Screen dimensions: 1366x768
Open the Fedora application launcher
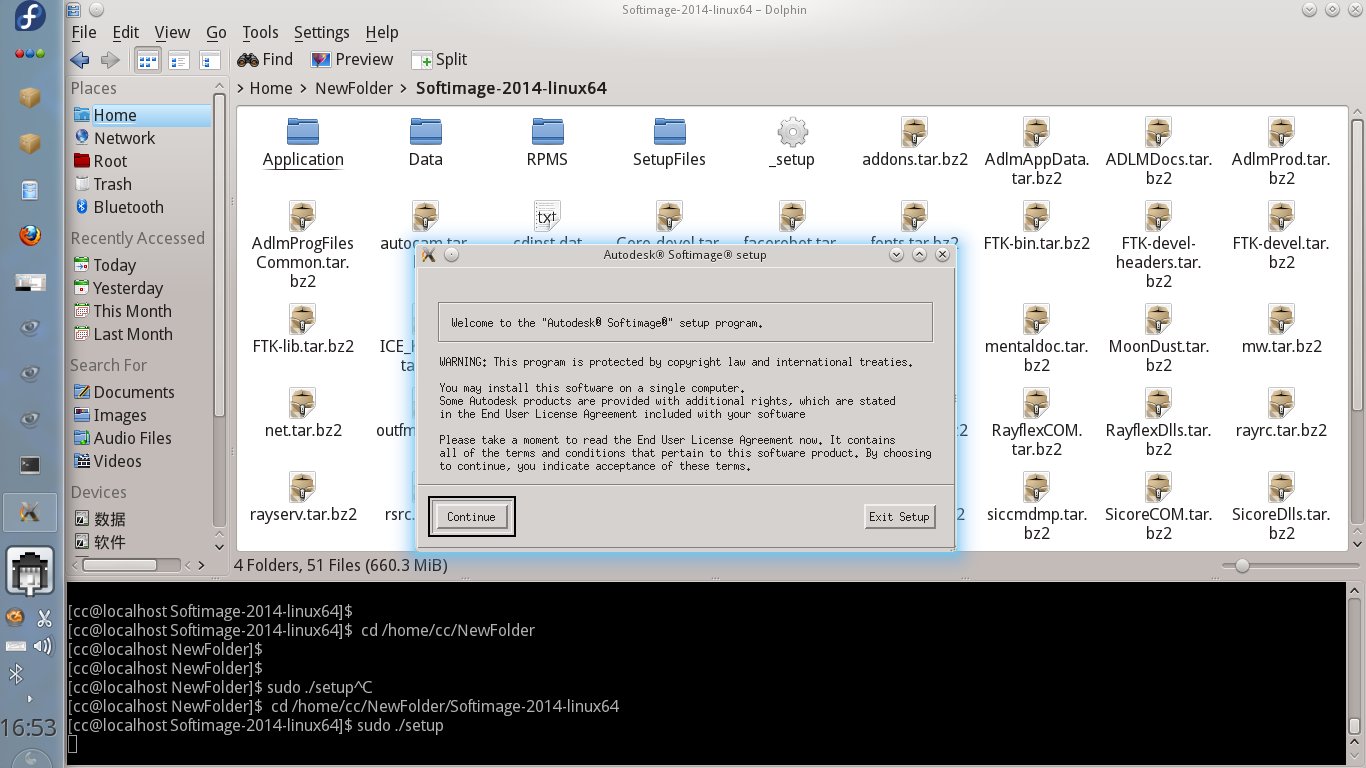(30, 18)
